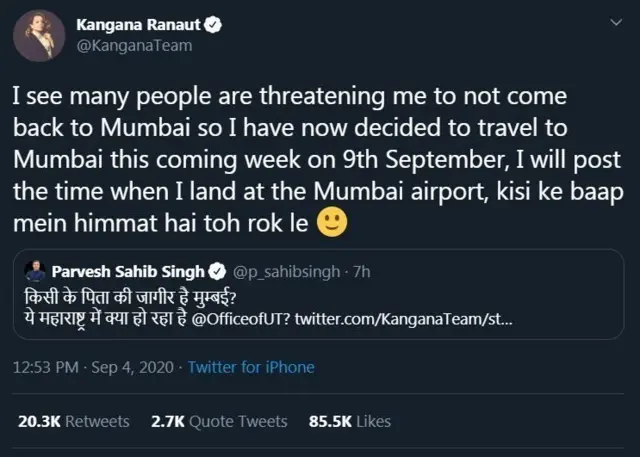Click Parvesh Sahib Singh's small avatar
The width and height of the screenshot is (640, 457).
click(33, 271)
